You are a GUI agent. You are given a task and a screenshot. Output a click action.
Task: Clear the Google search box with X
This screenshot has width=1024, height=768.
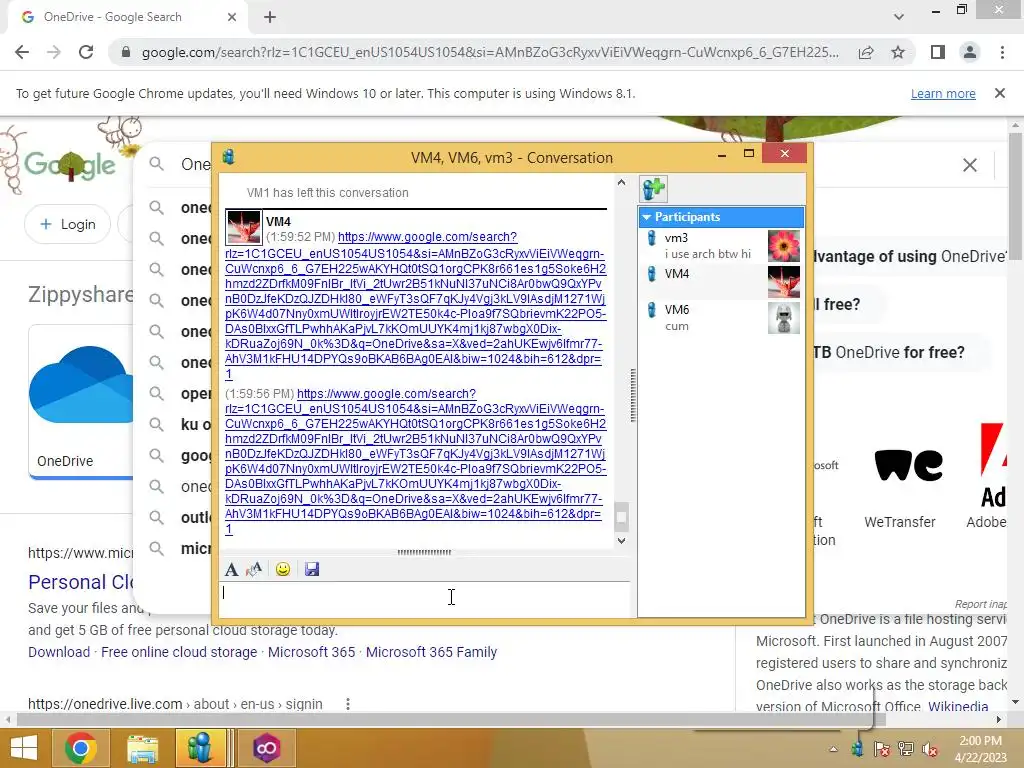click(970, 165)
